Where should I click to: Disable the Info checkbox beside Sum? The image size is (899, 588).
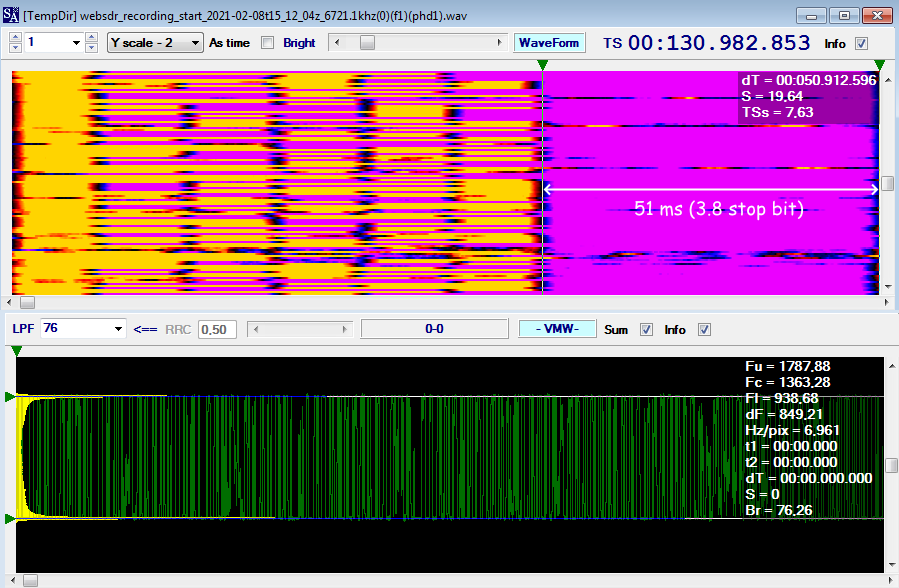click(703, 328)
